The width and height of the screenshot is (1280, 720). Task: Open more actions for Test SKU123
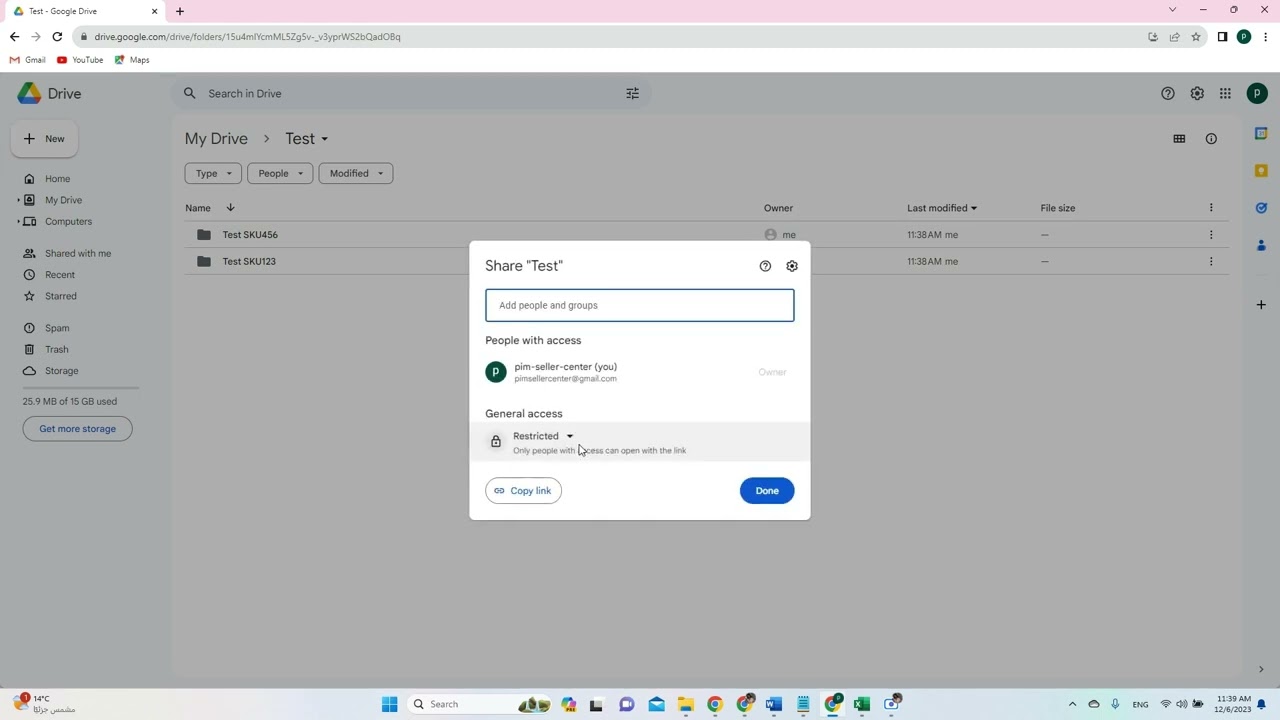pos(1211,262)
